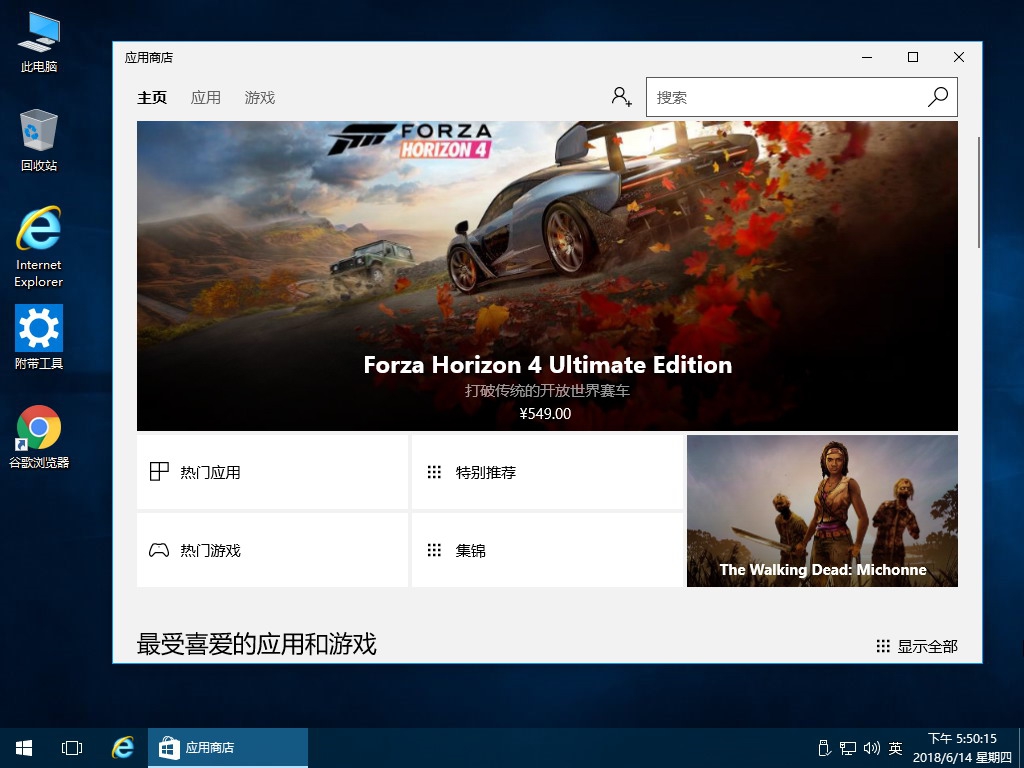Close the 应用商店 window

959,57
